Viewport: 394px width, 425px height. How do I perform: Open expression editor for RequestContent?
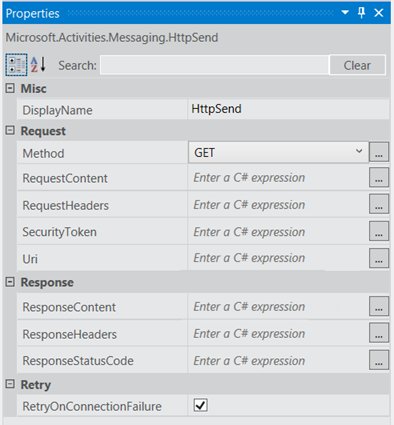pyautogui.click(x=379, y=177)
